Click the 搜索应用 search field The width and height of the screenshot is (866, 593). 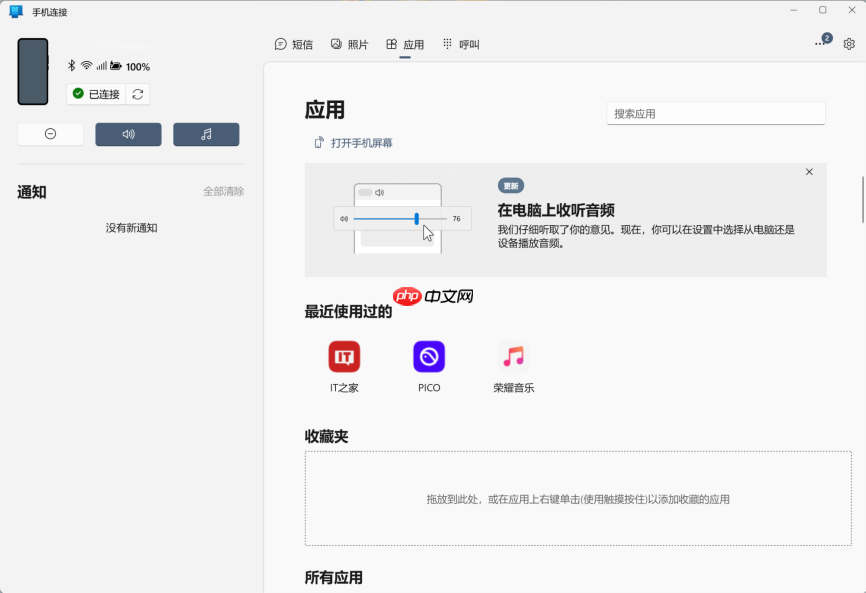click(715, 114)
